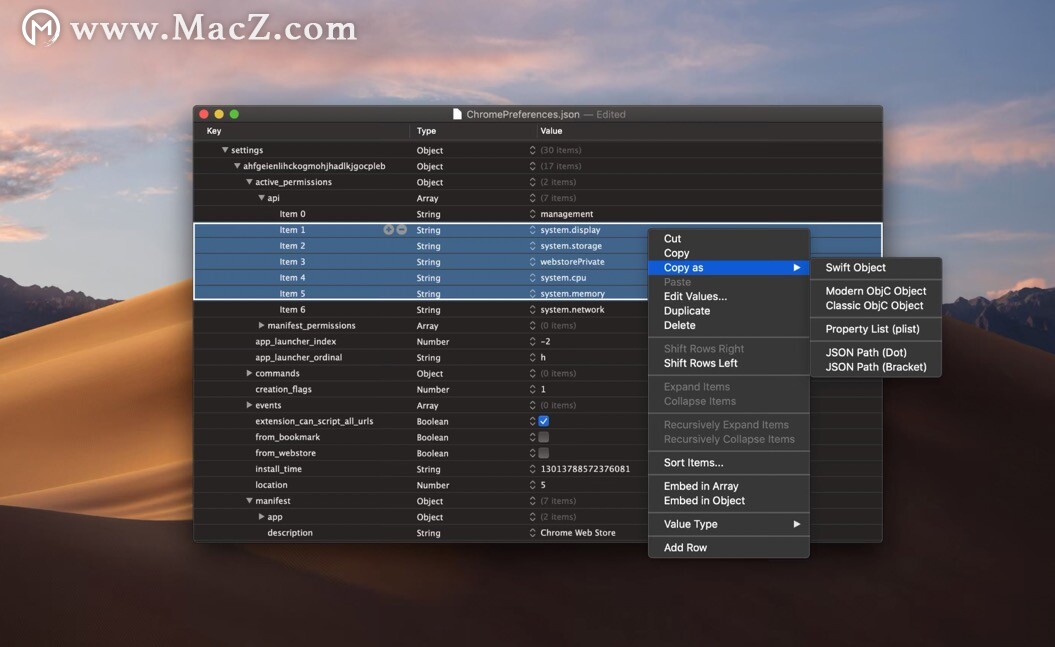Click the value 'system.network'

click(x=573, y=309)
